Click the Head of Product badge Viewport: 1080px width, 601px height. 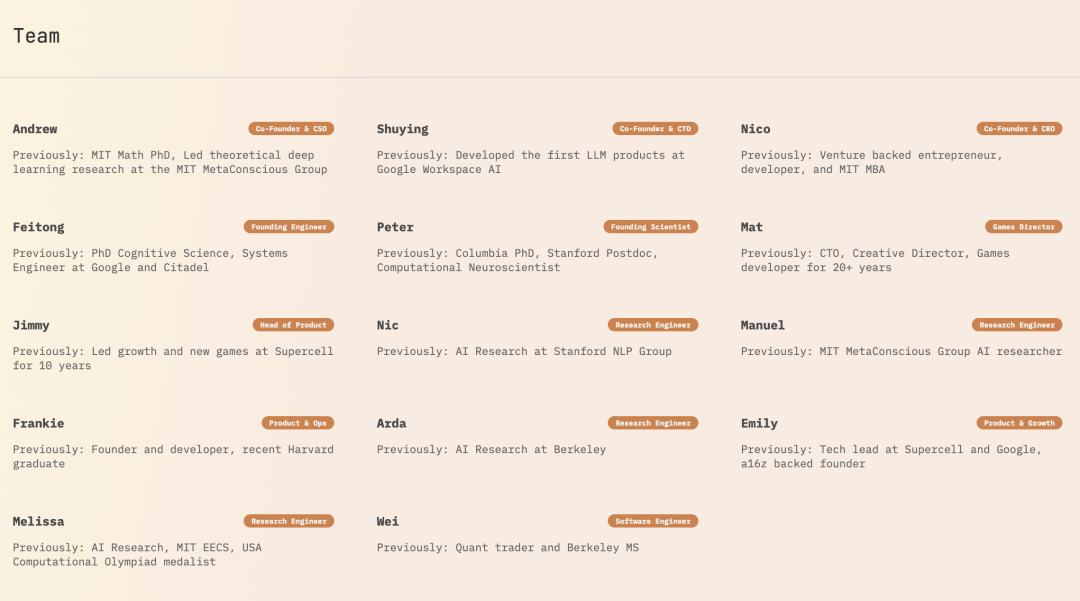293,325
